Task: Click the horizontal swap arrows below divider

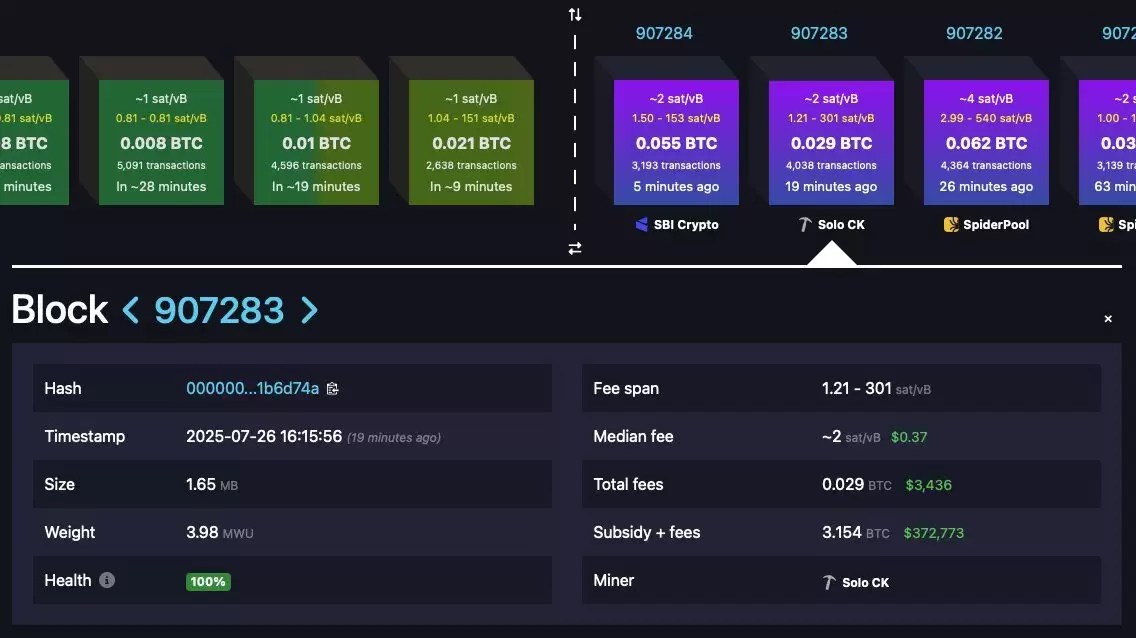Action: tap(575, 248)
